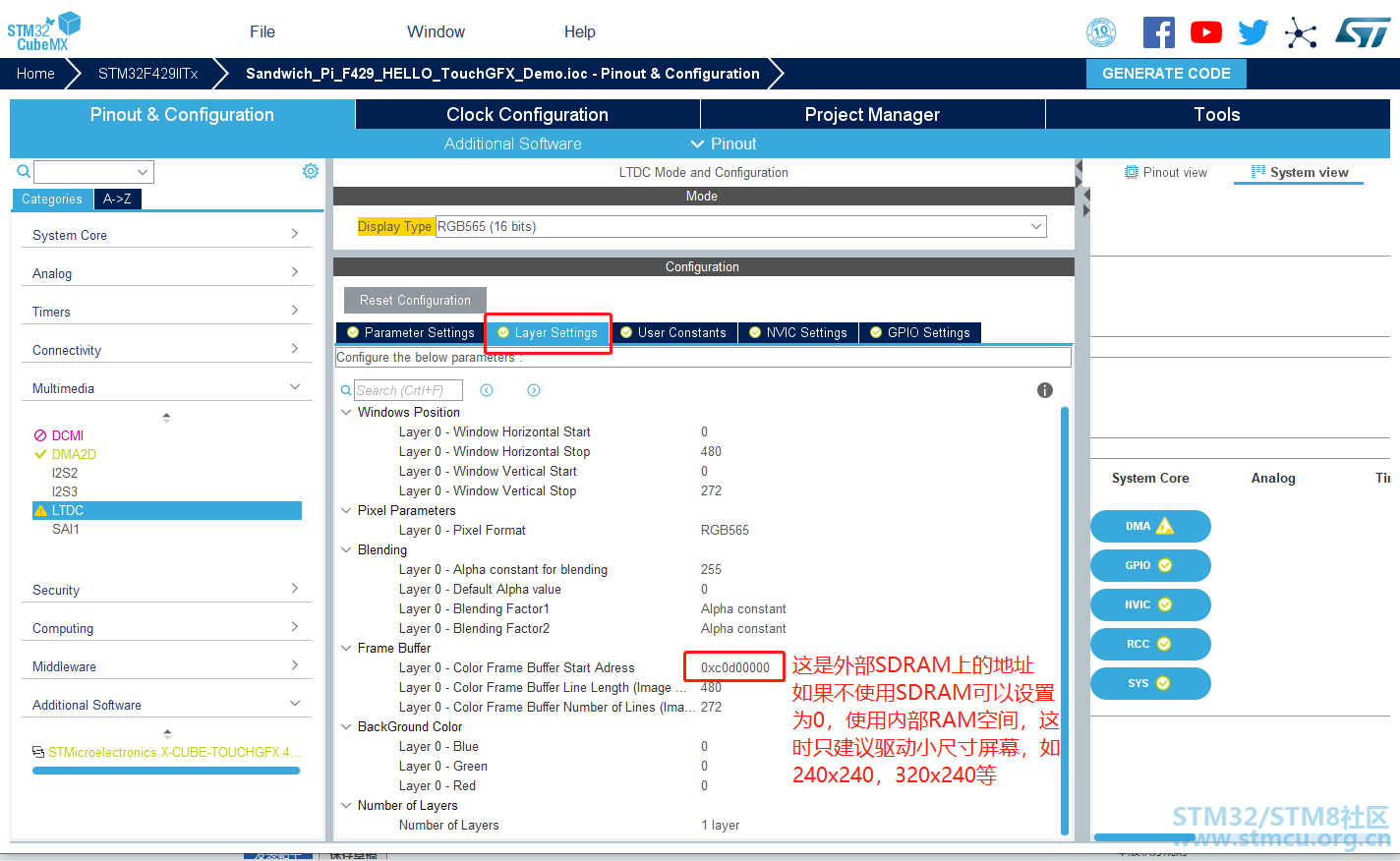Open the ST Facebook page icon
Image resolution: width=1400 pixels, height=861 pixels.
[1159, 32]
